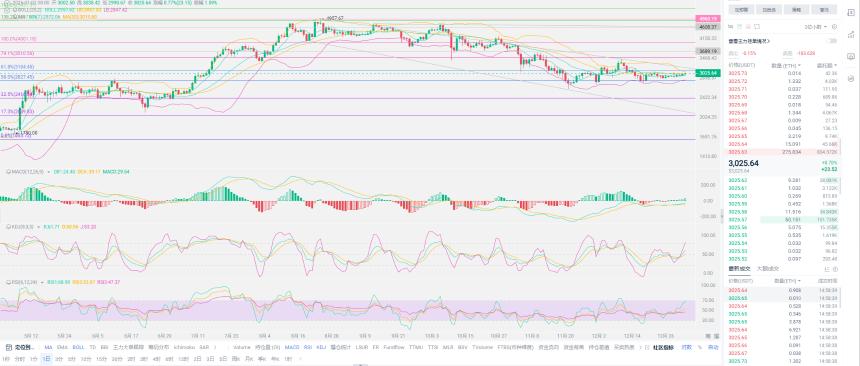
Task: Open the 定位到 locate dropdown
Action: coord(25,347)
